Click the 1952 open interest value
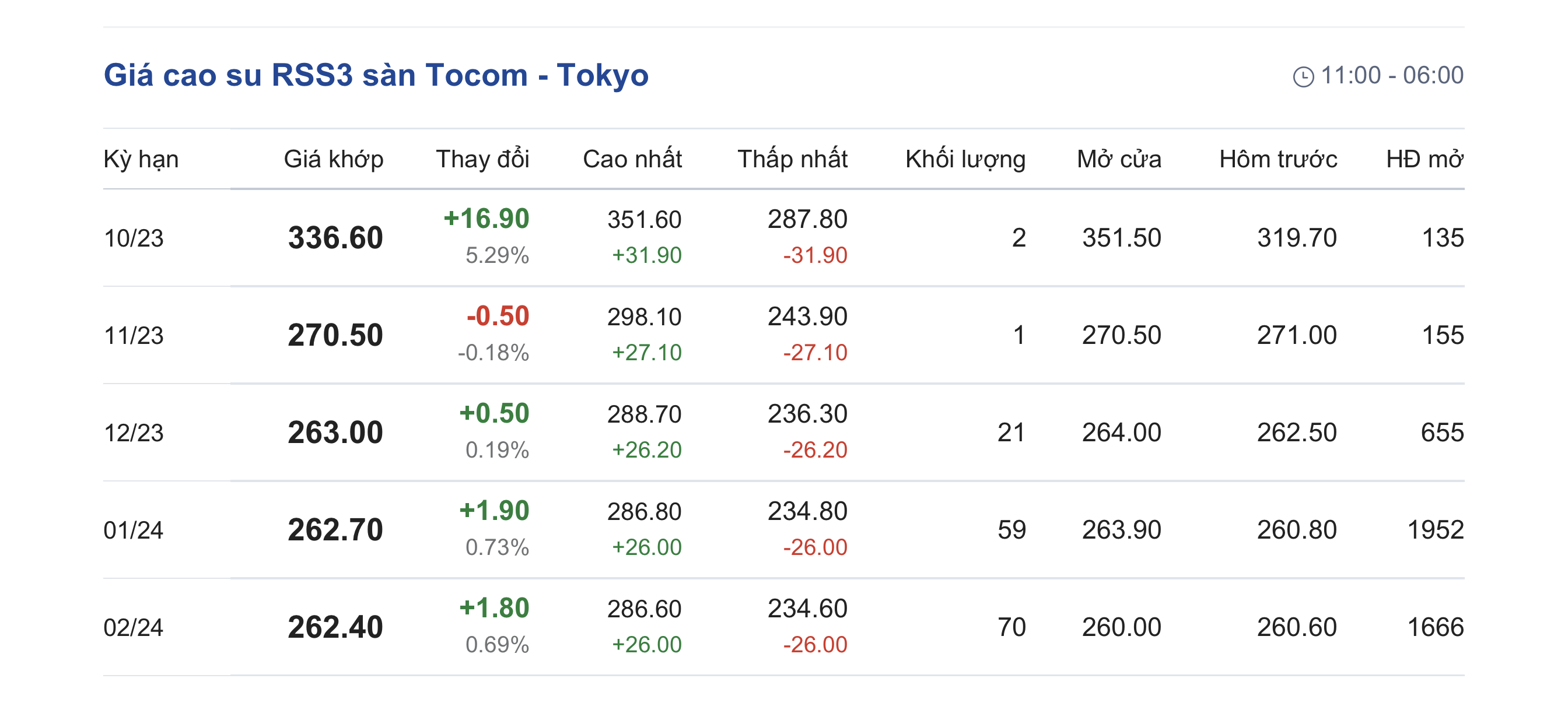This screenshot has width=1568, height=724. (1434, 530)
